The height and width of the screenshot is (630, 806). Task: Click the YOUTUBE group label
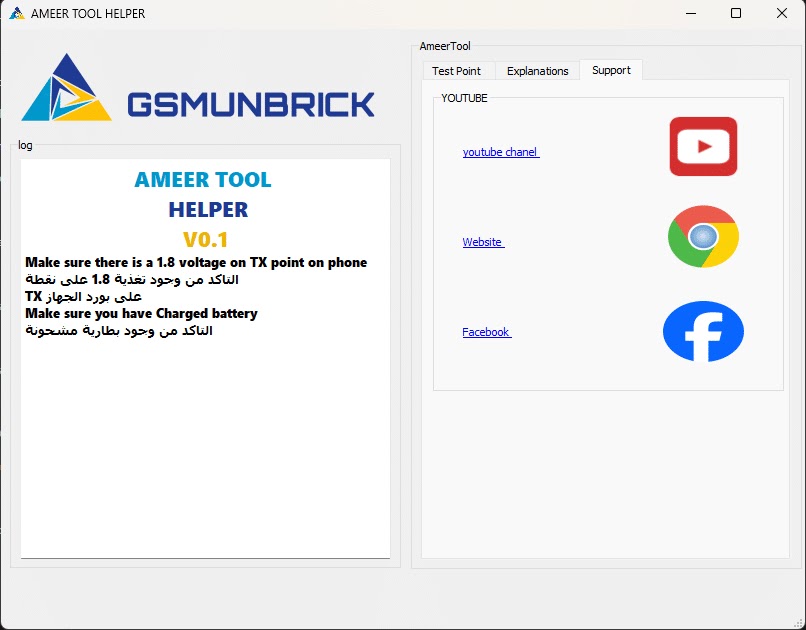pyautogui.click(x=464, y=98)
